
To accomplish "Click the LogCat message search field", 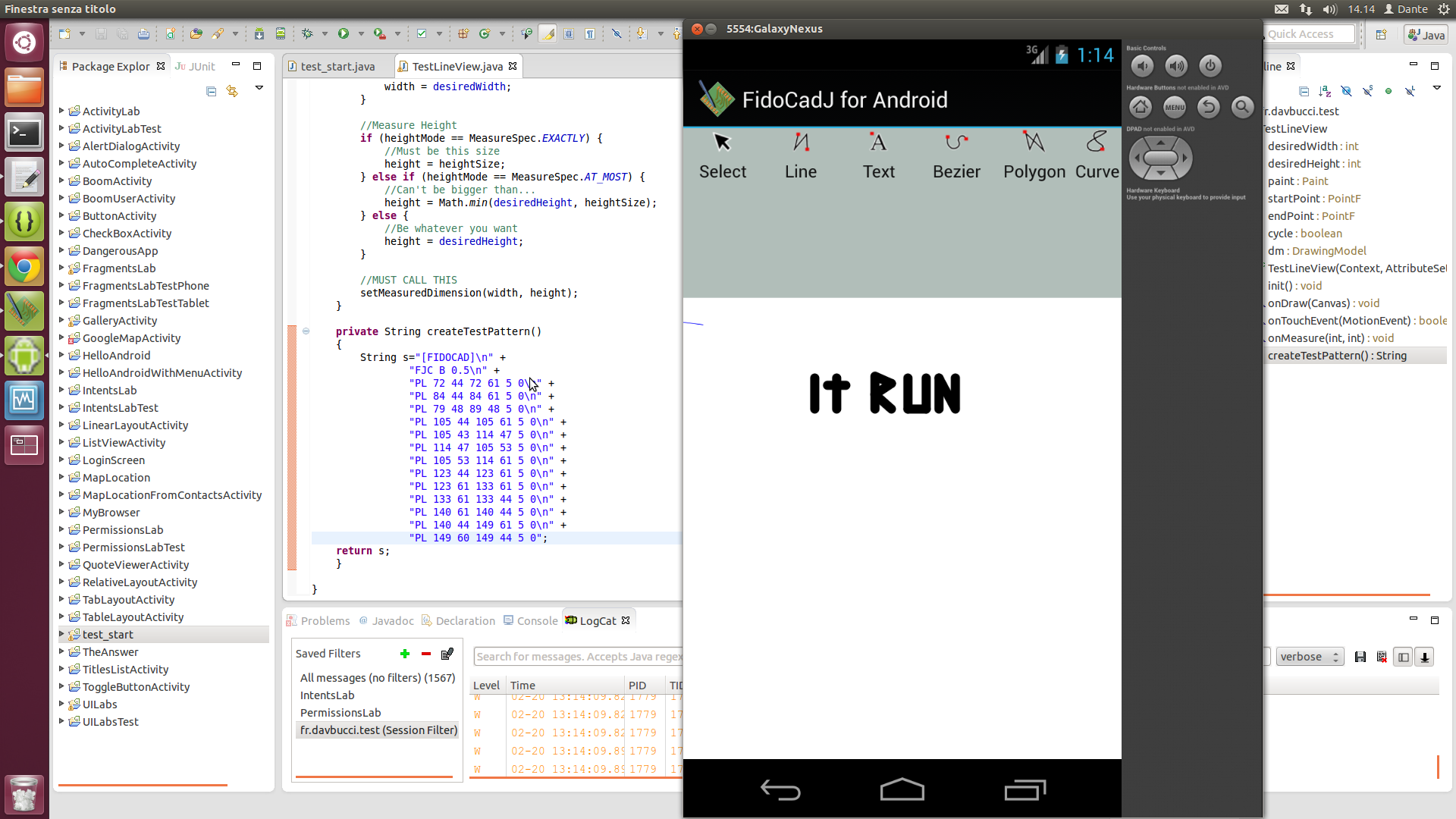I will tap(578, 657).
